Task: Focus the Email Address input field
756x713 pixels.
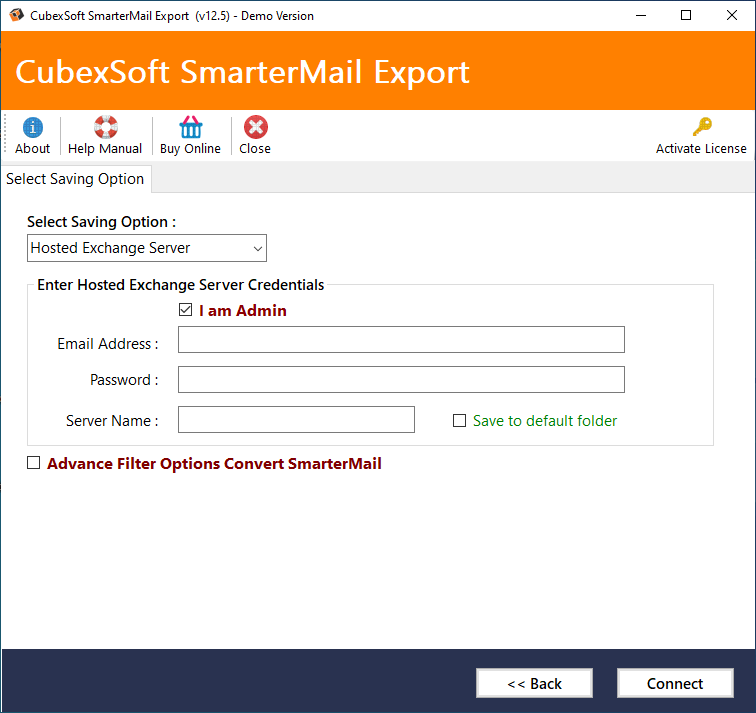Action: (401, 340)
